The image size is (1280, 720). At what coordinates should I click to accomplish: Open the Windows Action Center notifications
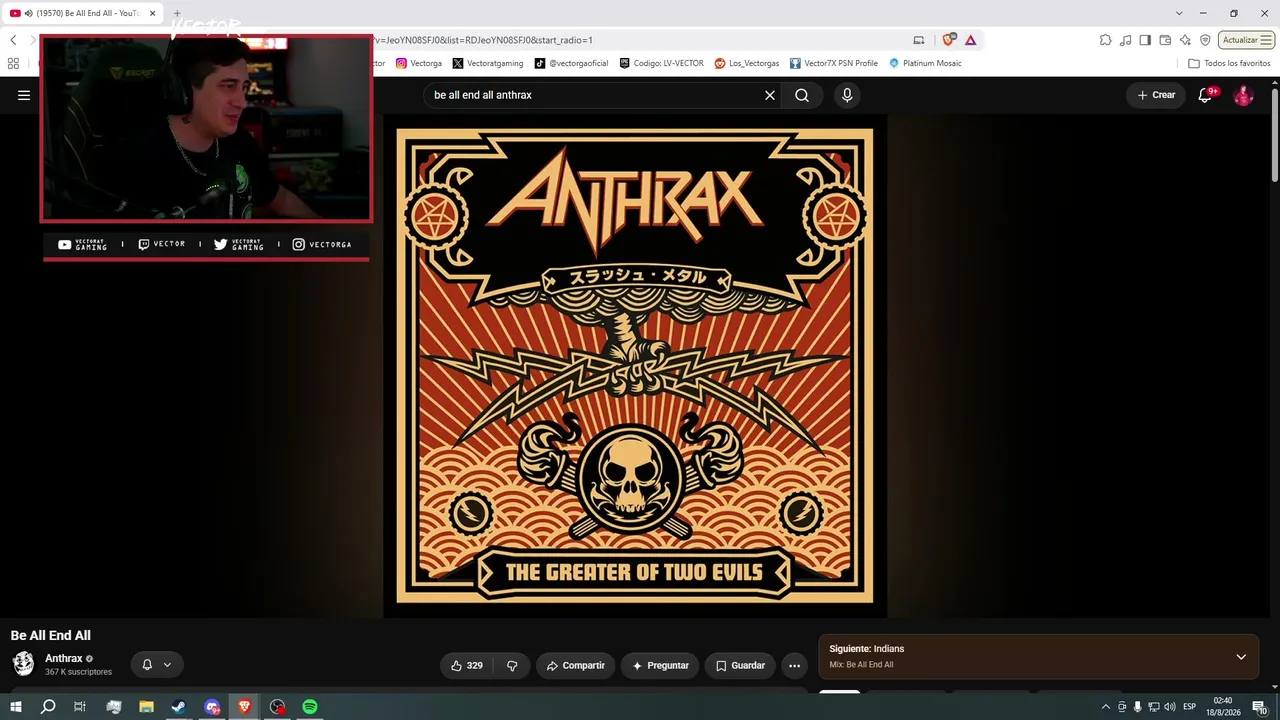coord(1259,707)
